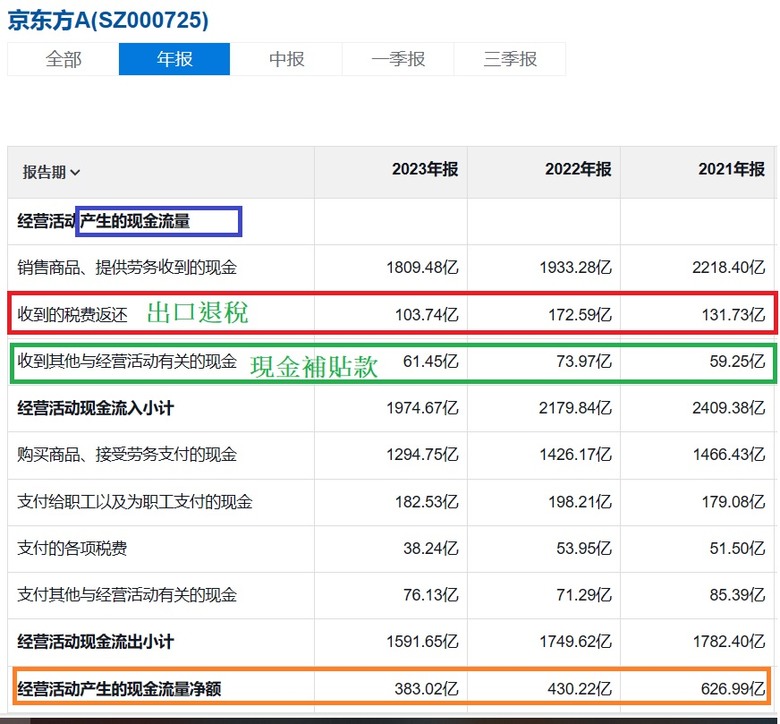Click the value 1749.62亿
Viewport: 780px width, 724px height.
click(576, 642)
